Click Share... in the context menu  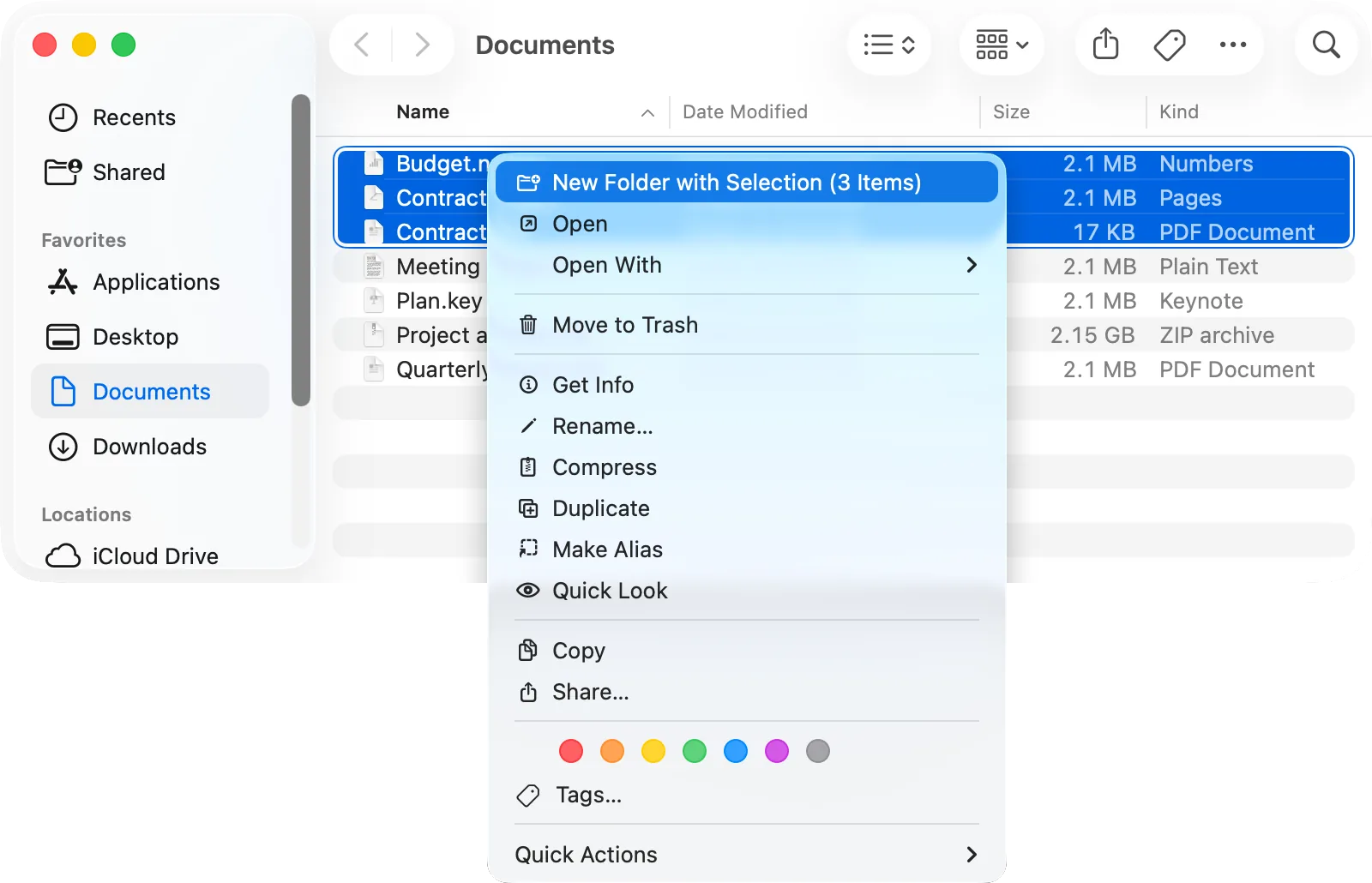click(747, 692)
